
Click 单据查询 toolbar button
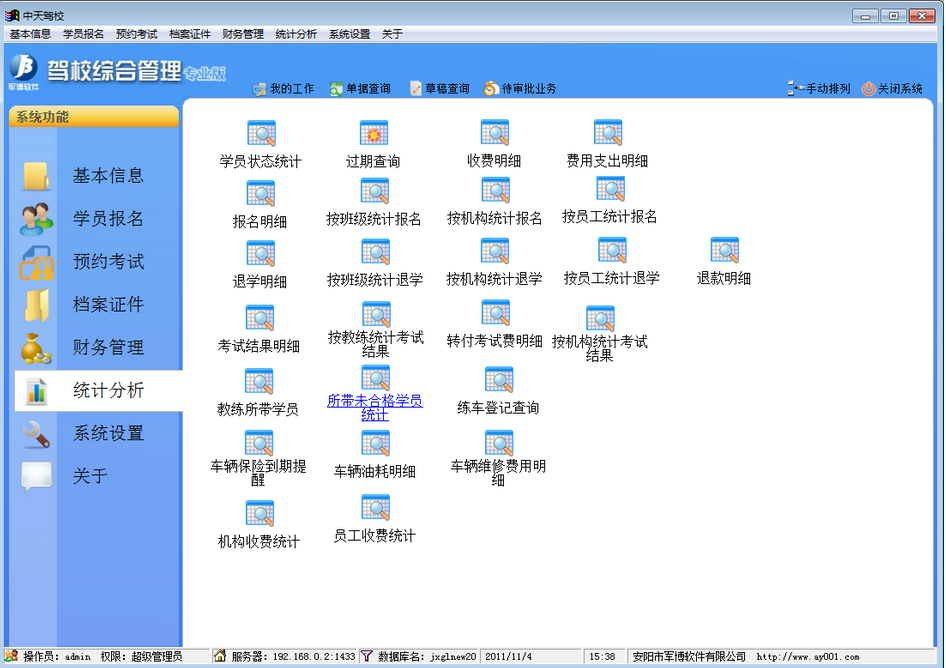[x=360, y=89]
